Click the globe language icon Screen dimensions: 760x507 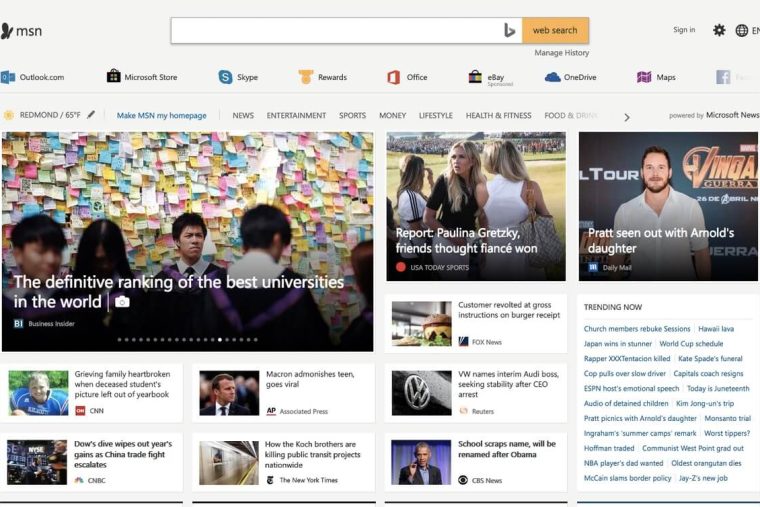click(x=742, y=31)
